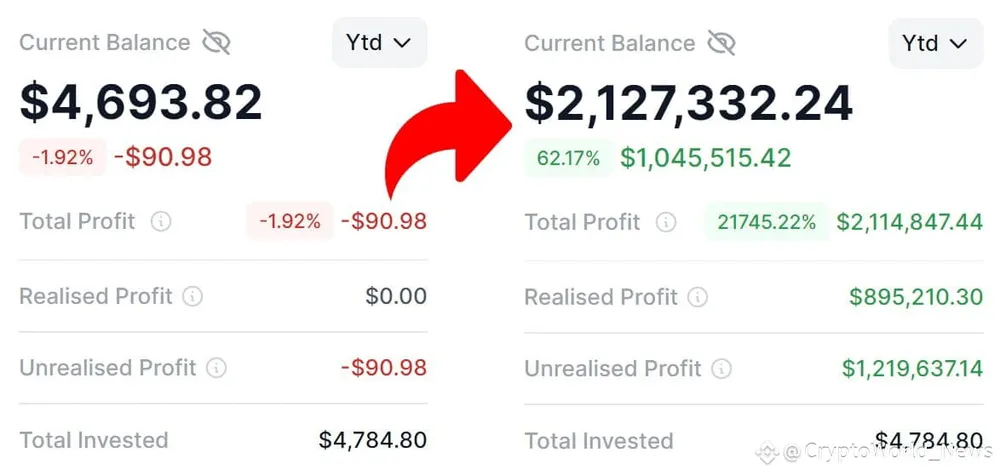Image resolution: width=1000 pixels, height=474 pixels.
Task: Click right Unrealised Profit info icon
Action: point(721,368)
